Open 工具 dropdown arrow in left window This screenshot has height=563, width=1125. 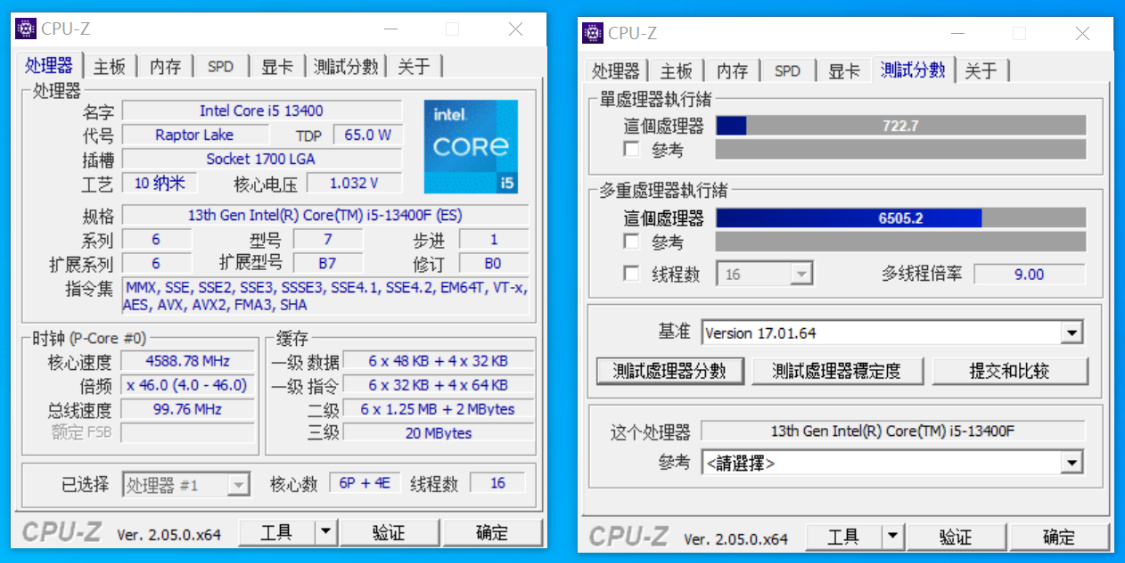point(326,532)
